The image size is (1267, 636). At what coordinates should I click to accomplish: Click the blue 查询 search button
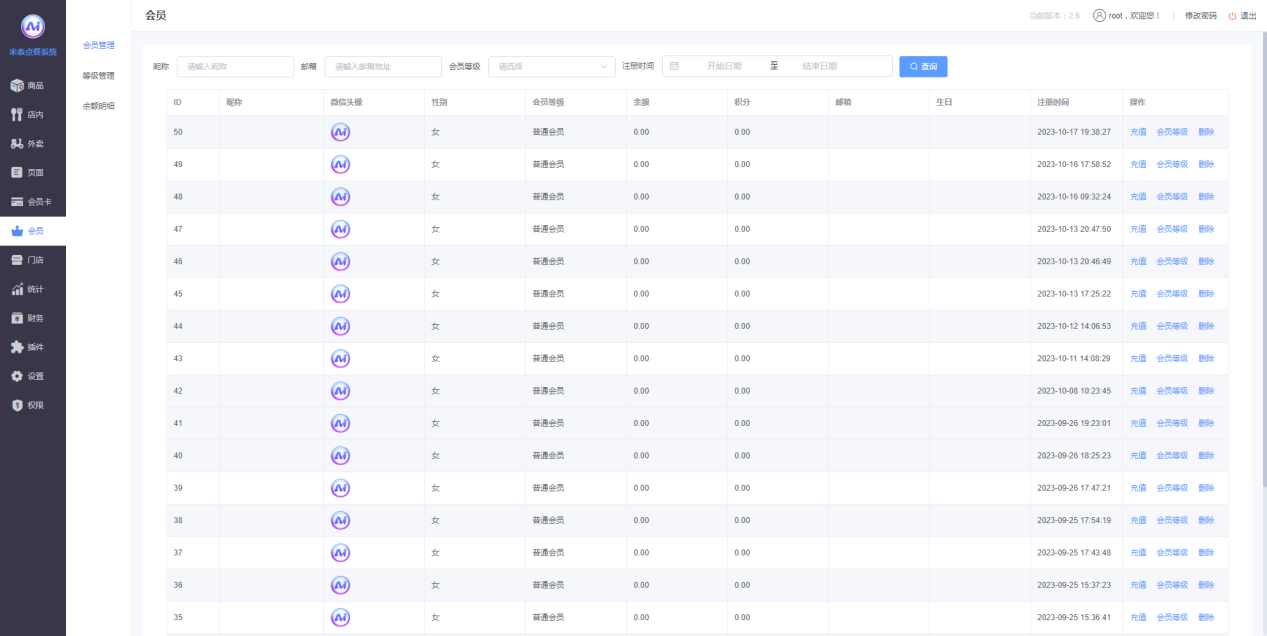[923, 67]
